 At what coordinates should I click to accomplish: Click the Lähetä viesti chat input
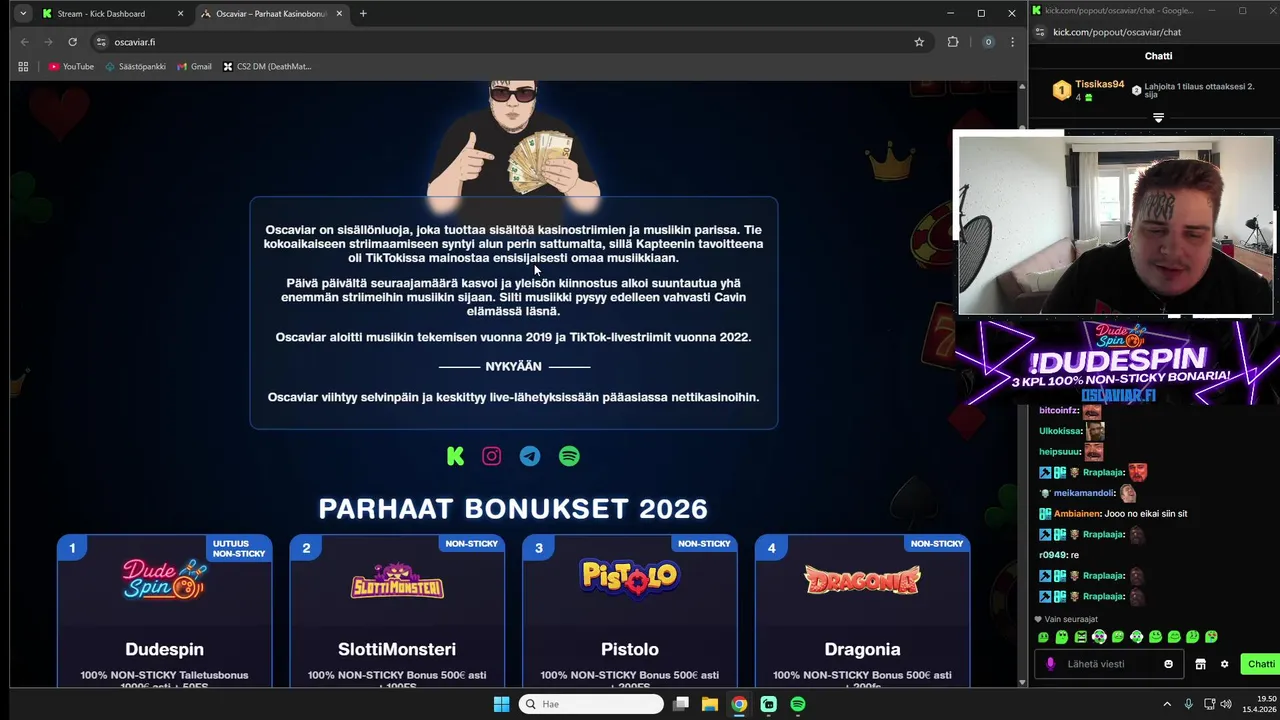(x=1108, y=664)
